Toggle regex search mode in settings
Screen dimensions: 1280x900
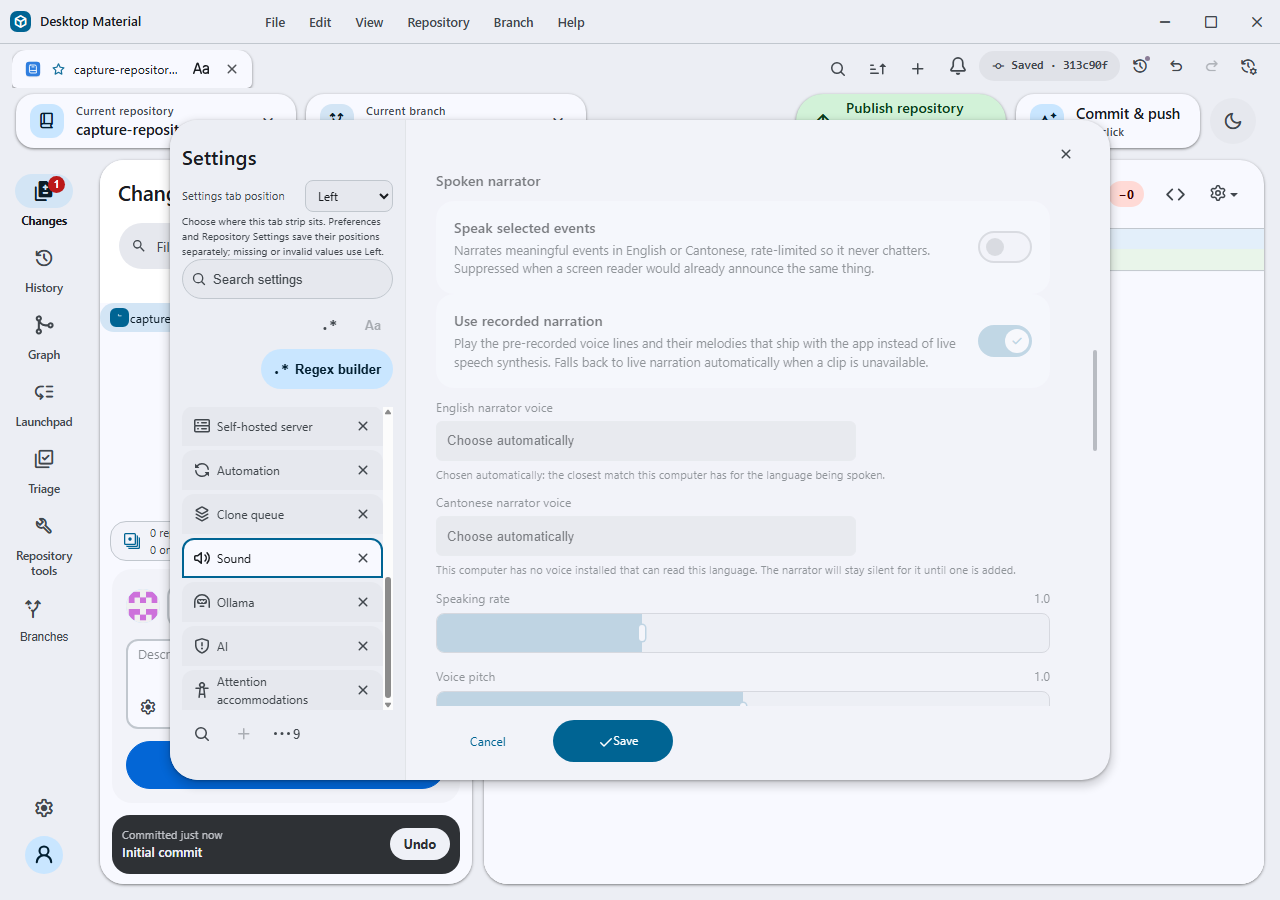(330, 325)
